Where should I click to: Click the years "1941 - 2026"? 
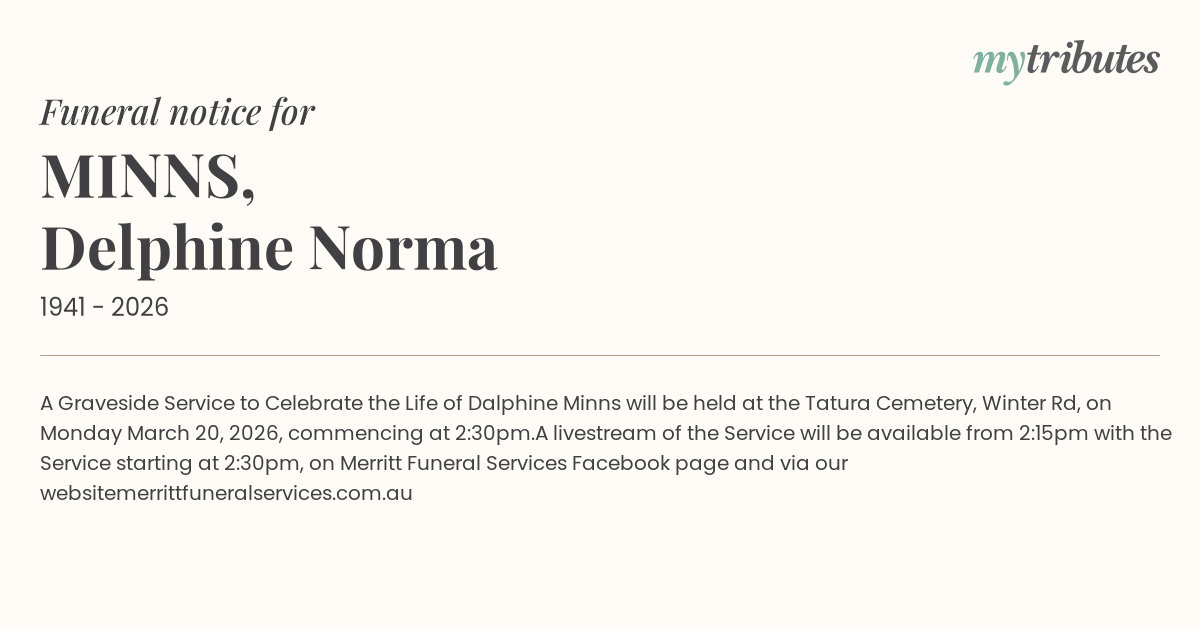click(x=104, y=307)
